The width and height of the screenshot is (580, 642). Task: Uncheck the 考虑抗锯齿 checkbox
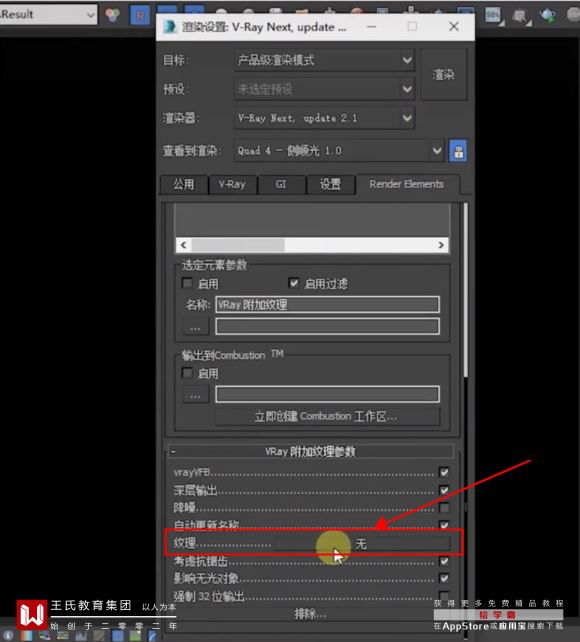coord(444,561)
